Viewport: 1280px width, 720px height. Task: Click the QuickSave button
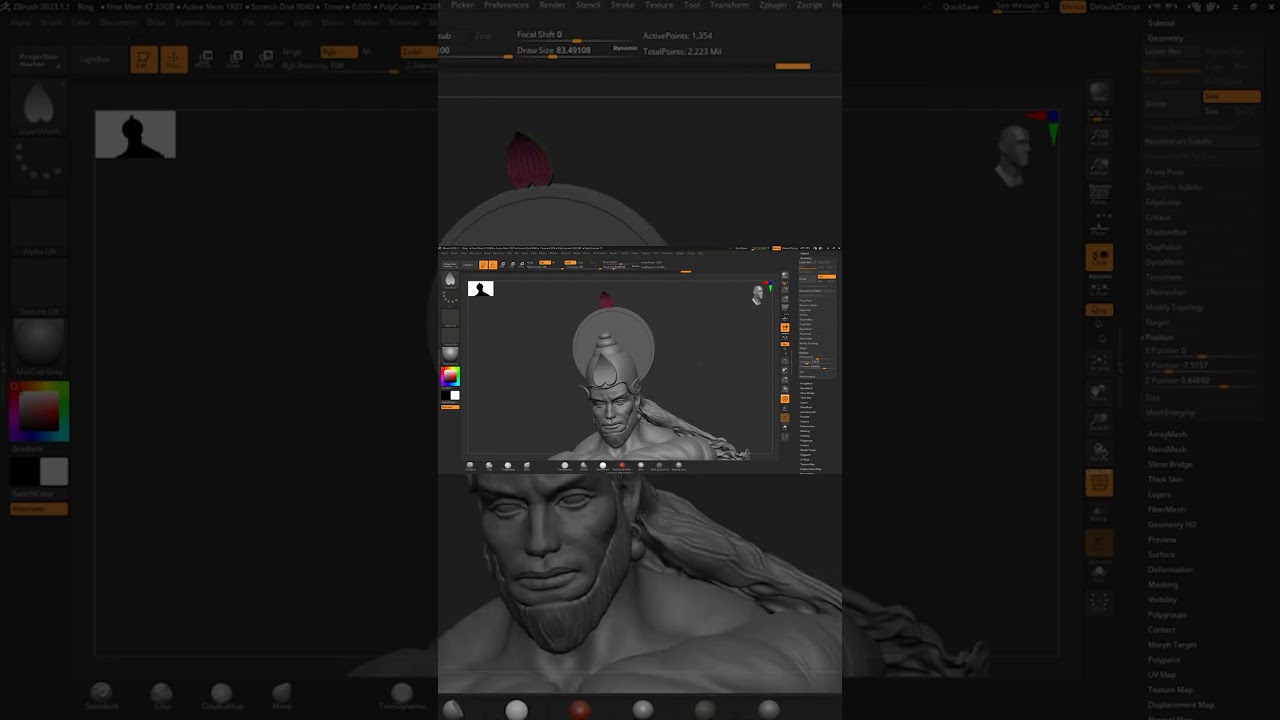(x=961, y=6)
